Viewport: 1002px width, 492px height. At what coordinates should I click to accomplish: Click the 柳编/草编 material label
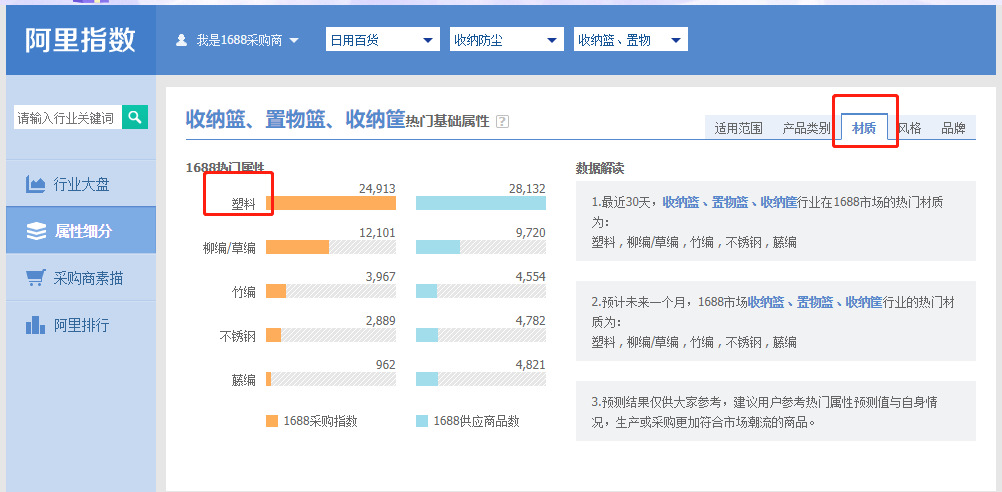click(229, 248)
